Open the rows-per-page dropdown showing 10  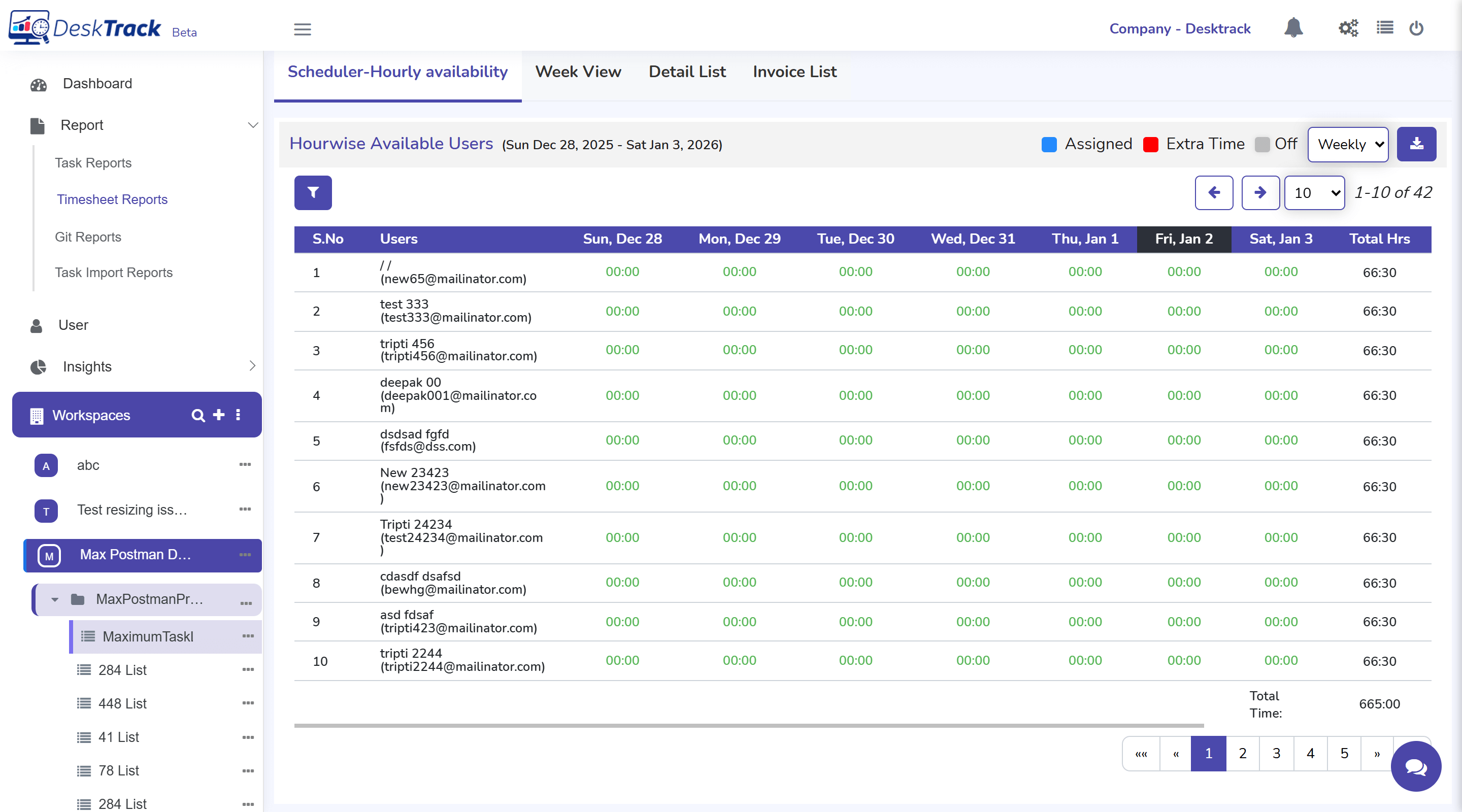point(1314,193)
